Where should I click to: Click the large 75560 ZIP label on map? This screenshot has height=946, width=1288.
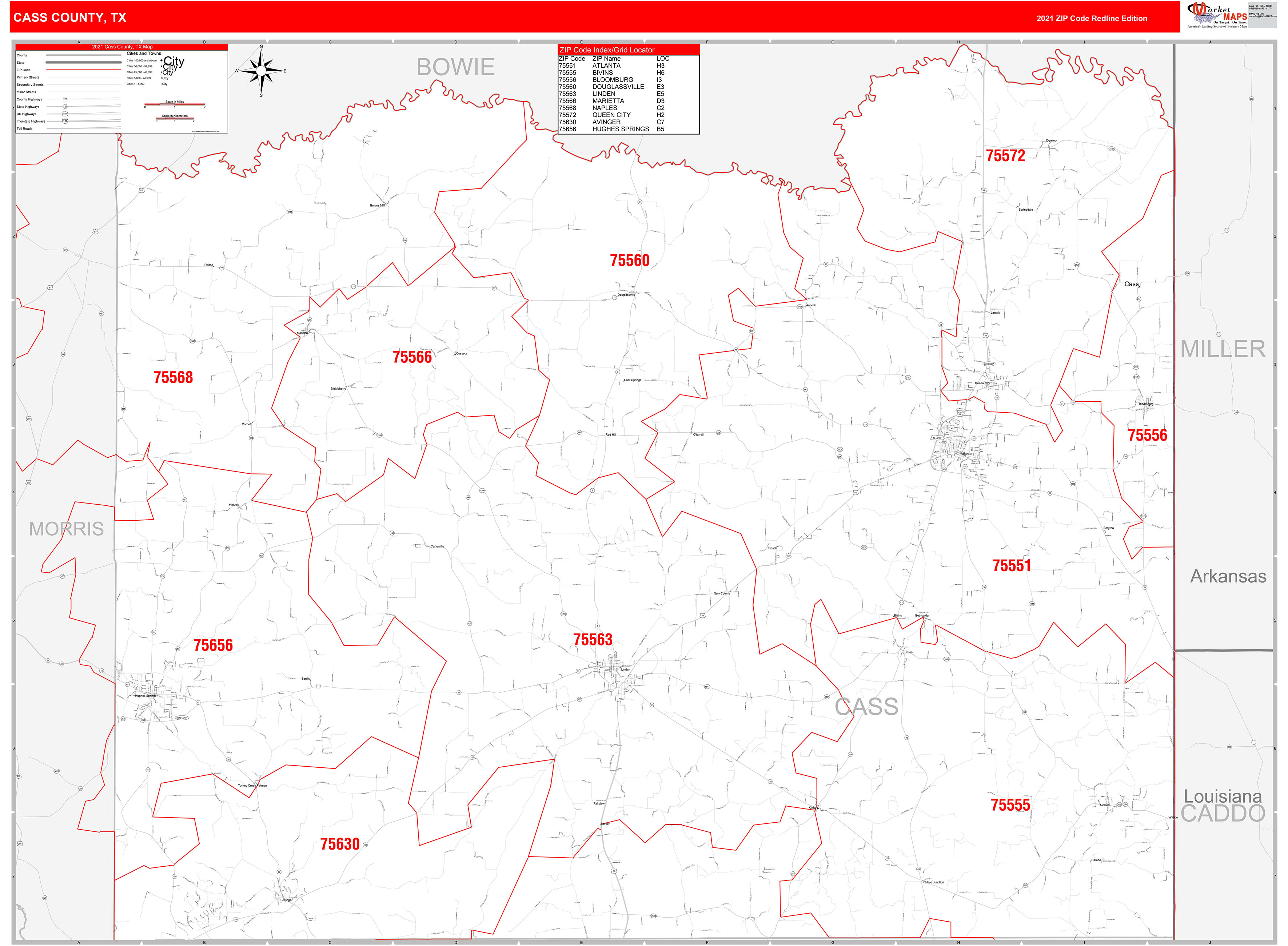point(630,261)
